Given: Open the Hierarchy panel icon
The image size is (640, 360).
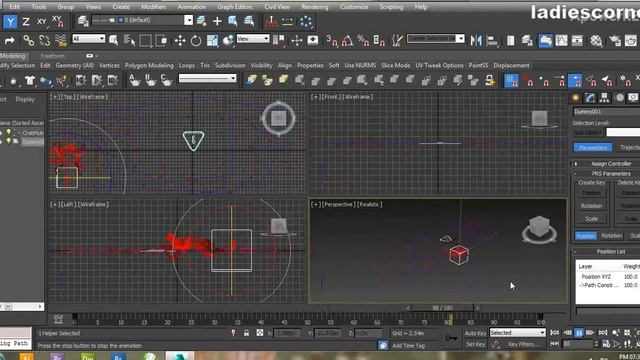Looking at the screenshot, I should point(604,98).
